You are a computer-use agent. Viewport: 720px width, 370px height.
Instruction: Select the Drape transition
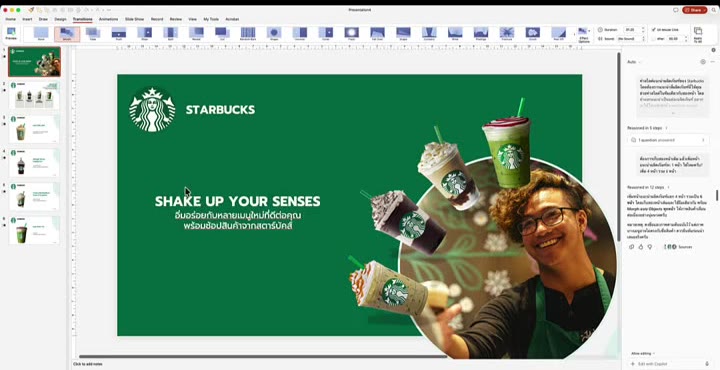click(x=404, y=34)
